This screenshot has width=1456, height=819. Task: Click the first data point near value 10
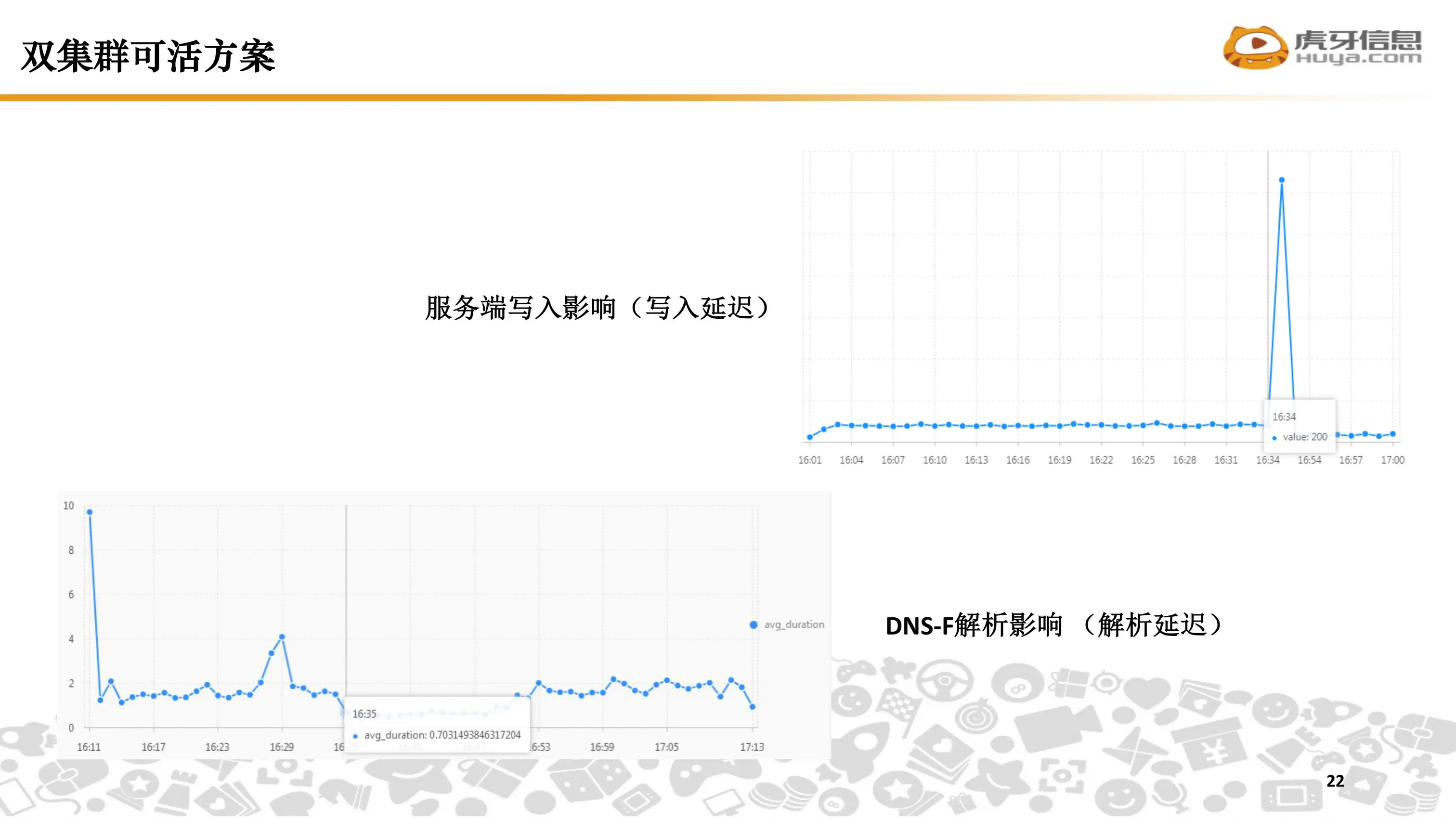point(89,512)
